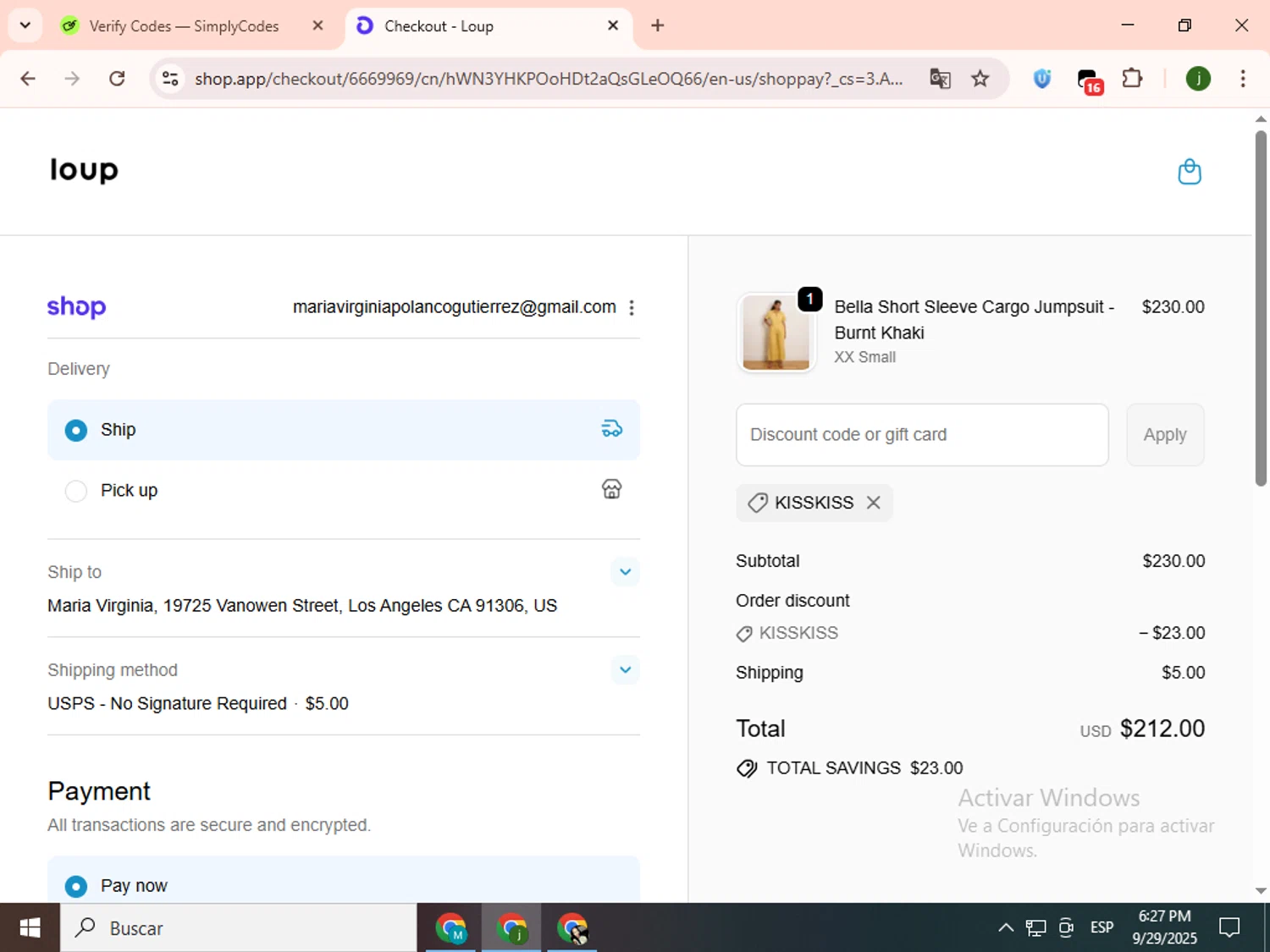View site information icon in address bar
This screenshot has width=1270, height=952.
click(170, 79)
